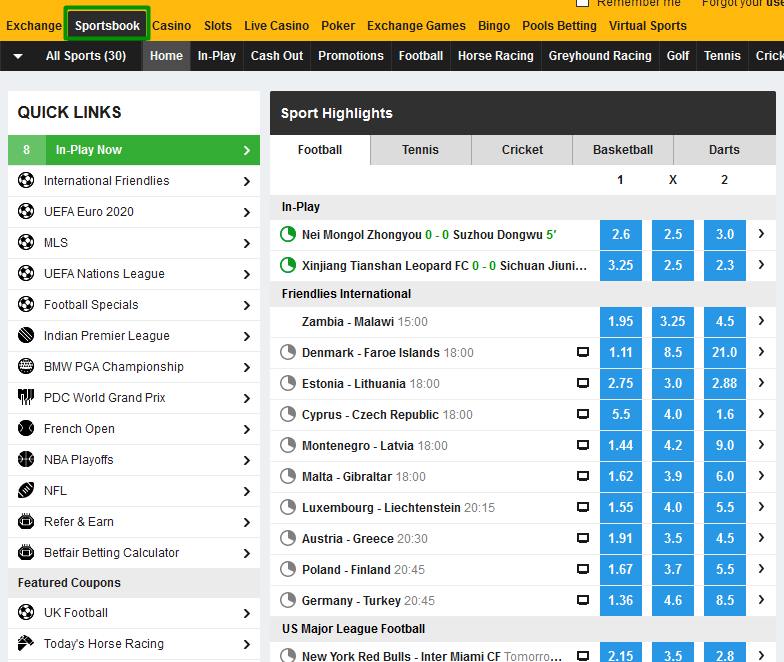Click the American football icon beside NFL
The image size is (784, 662).
(26, 491)
